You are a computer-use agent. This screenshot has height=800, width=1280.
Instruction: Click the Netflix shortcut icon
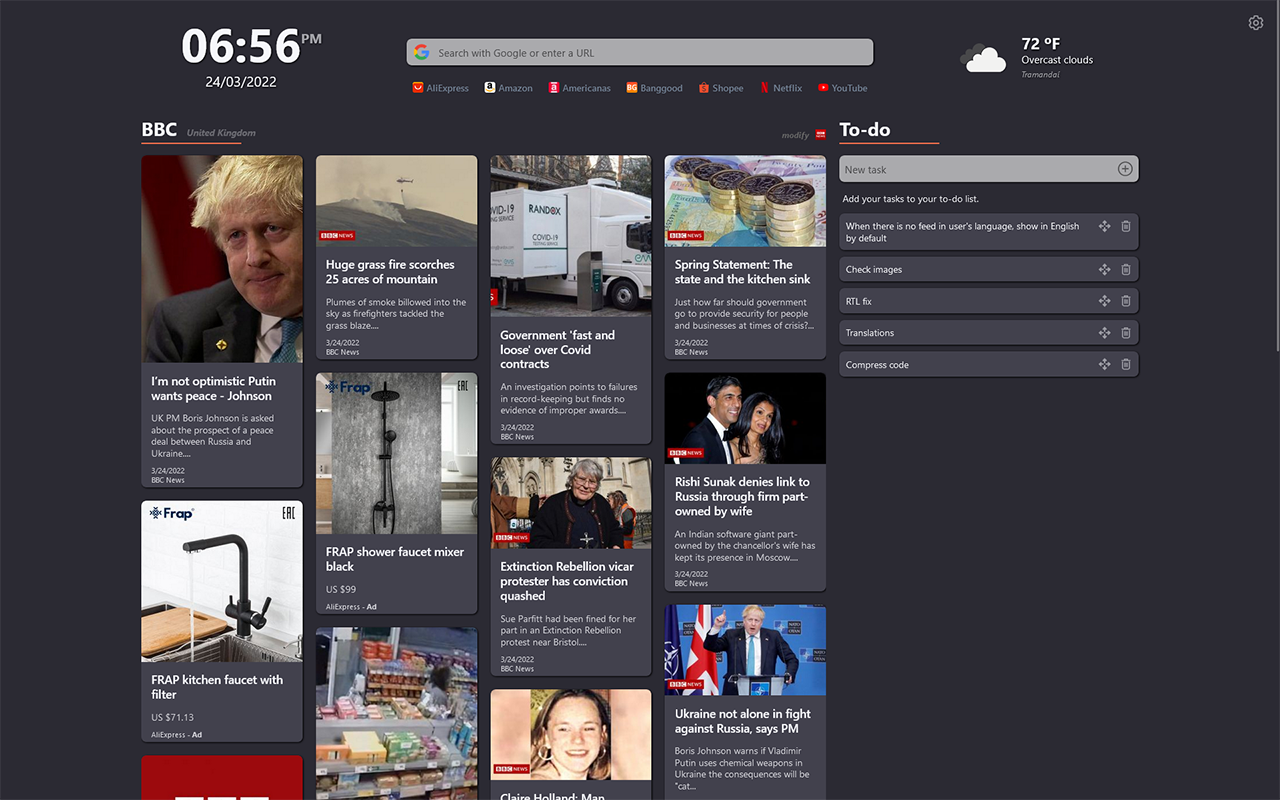pyautogui.click(x=765, y=88)
